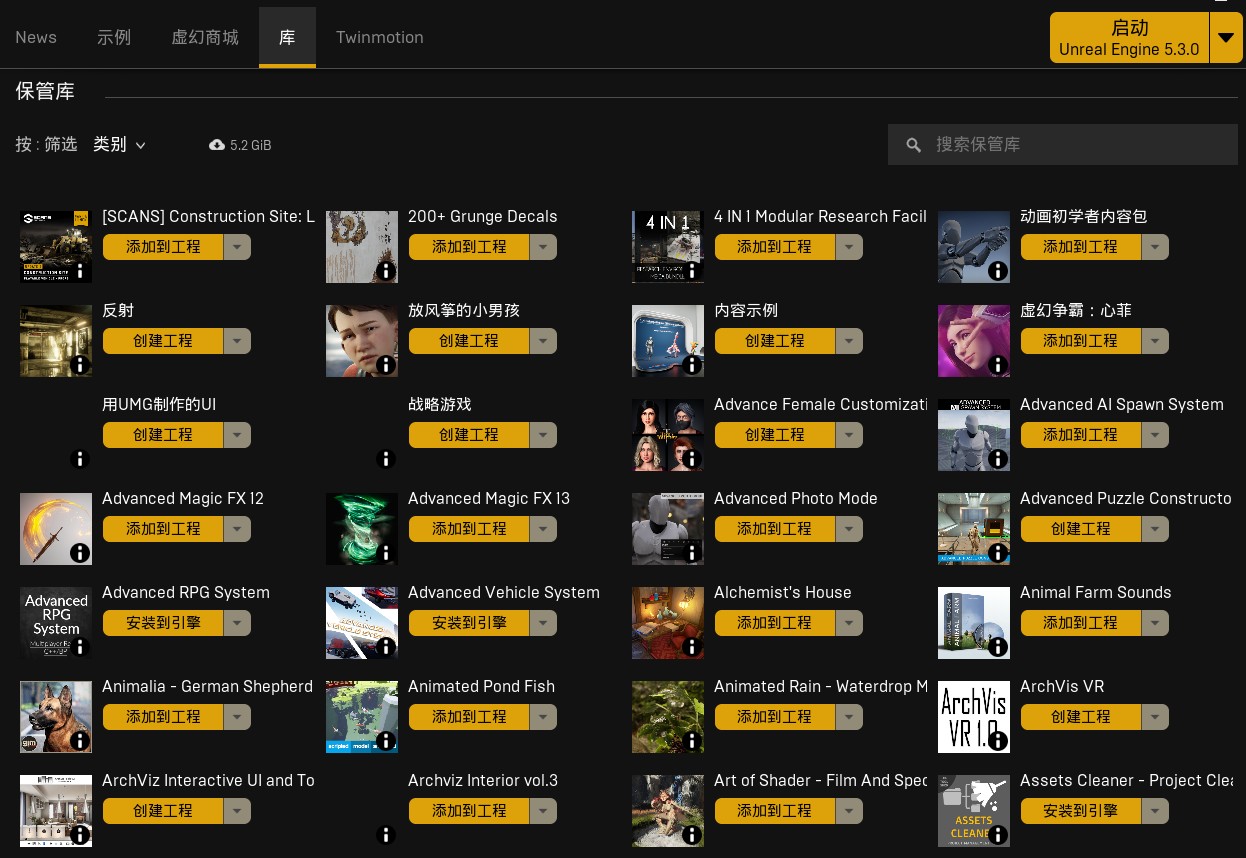This screenshot has width=1246, height=858.
Task: Go to the News tab
Action: click(36, 38)
